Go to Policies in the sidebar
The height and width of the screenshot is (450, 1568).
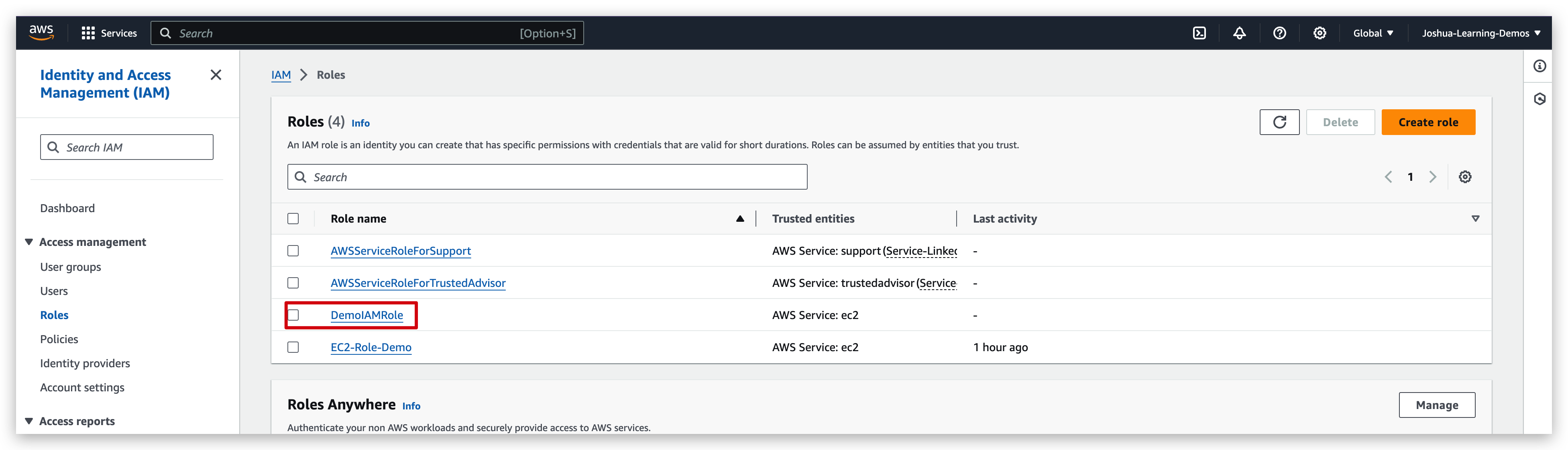click(x=59, y=339)
